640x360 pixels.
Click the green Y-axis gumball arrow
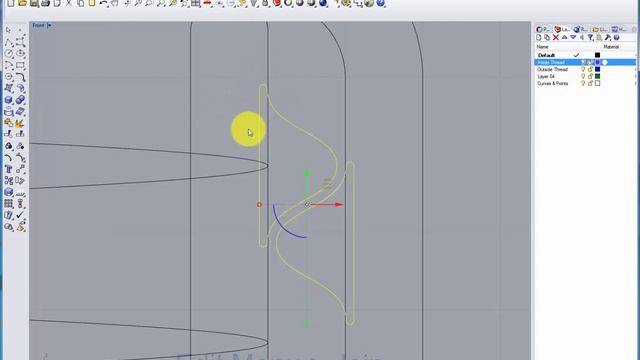307,173
